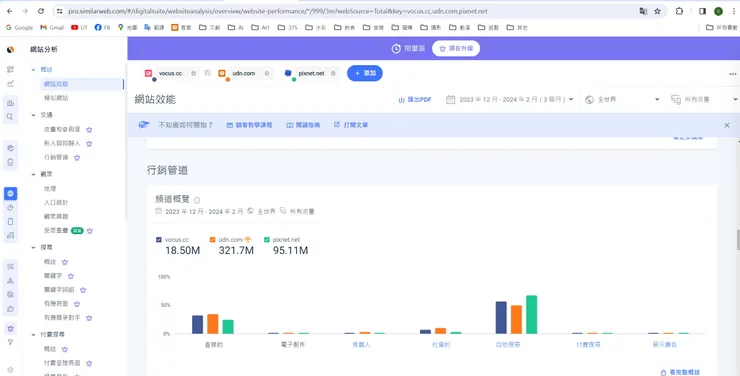The width and height of the screenshot is (740, 376).
Task: Open 地理 sidebar item
Action: 50,189
